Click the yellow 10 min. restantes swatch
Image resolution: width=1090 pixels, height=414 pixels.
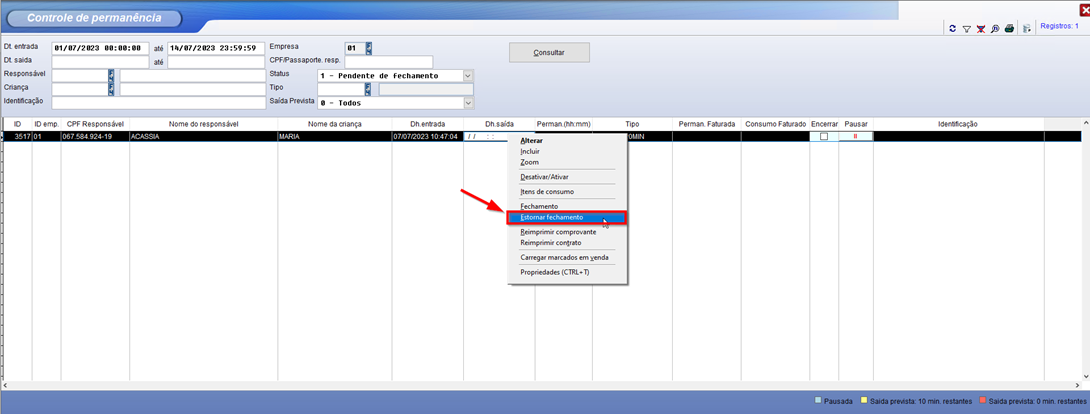point(864,401)
